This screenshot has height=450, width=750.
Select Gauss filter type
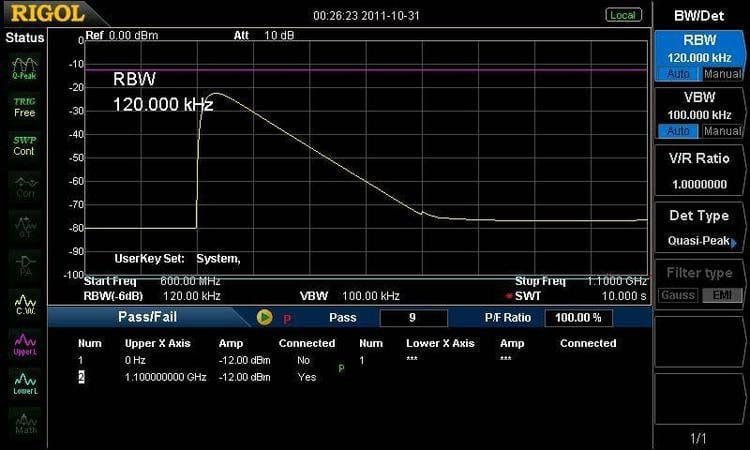click(677, 295)
